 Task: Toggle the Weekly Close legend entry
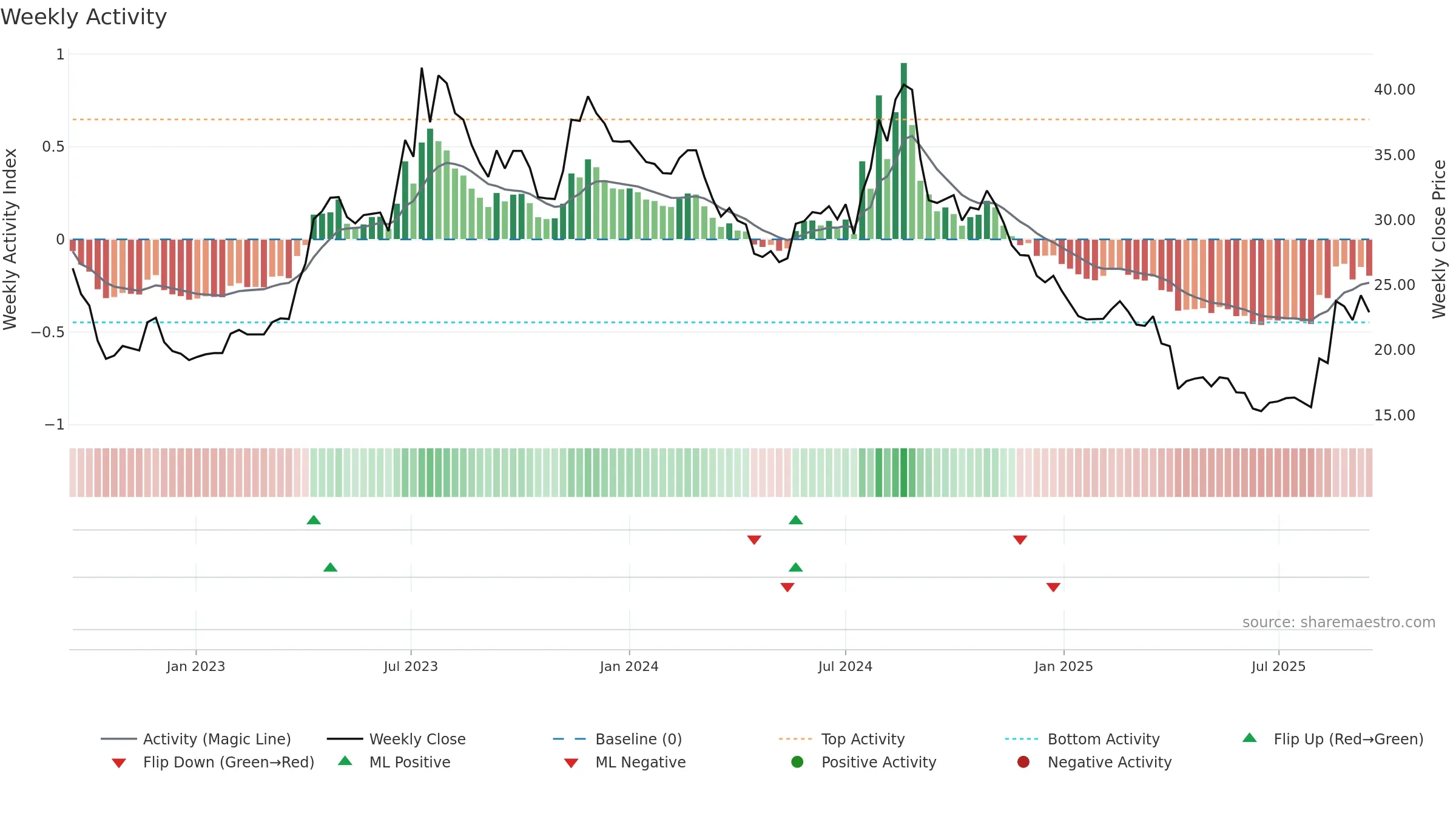point(396,739)
